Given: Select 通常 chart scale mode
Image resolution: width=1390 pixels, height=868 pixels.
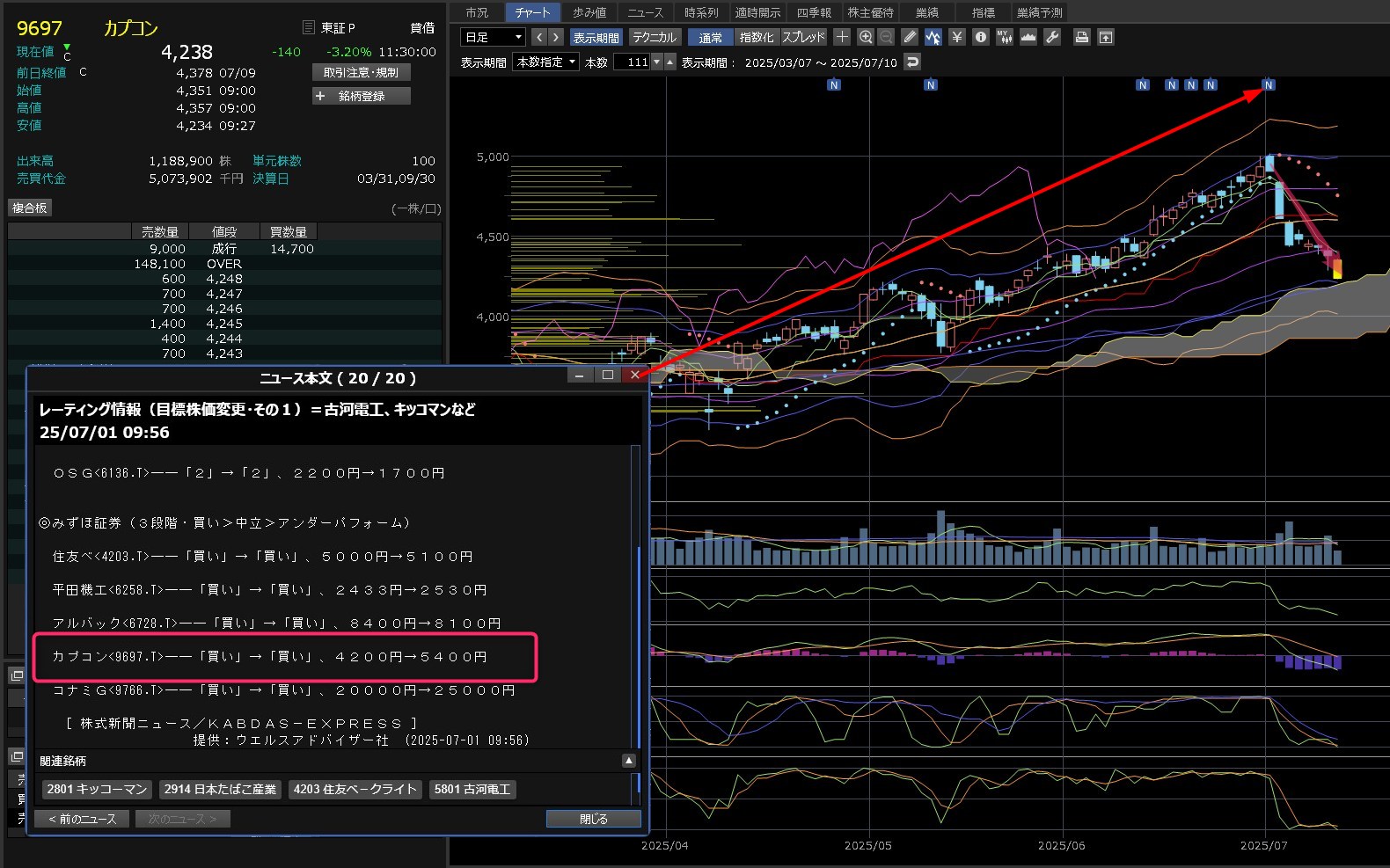Looking at the screenshot, I should coord(710,38).
